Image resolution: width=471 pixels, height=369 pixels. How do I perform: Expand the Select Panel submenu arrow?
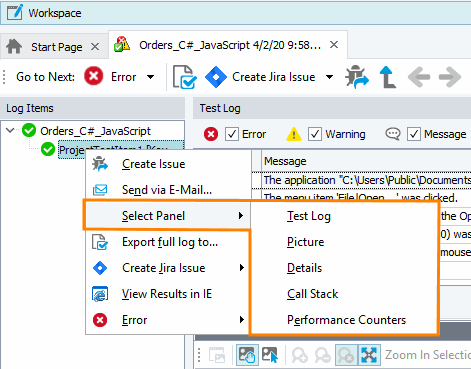(241, 216)
